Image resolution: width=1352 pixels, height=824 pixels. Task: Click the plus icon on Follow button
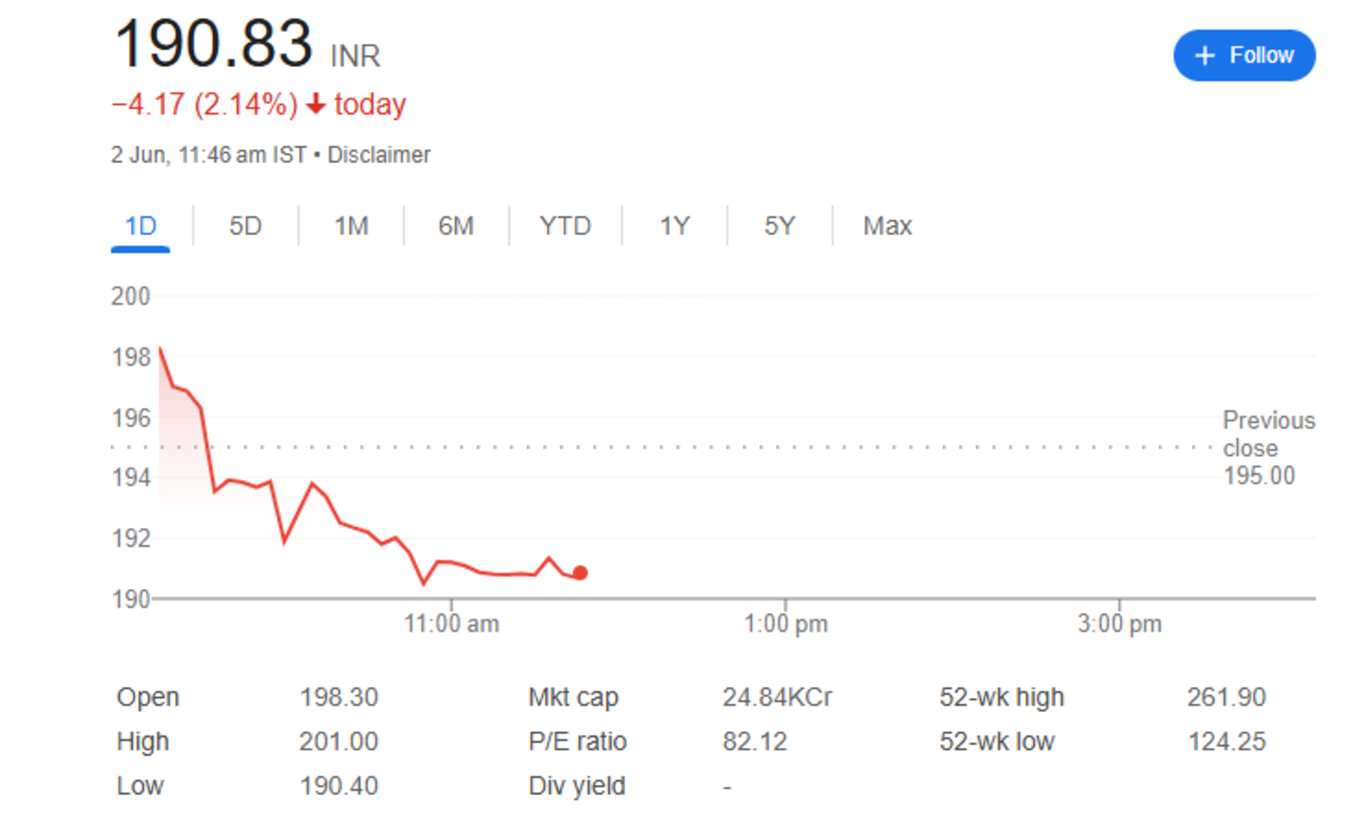1206,56
